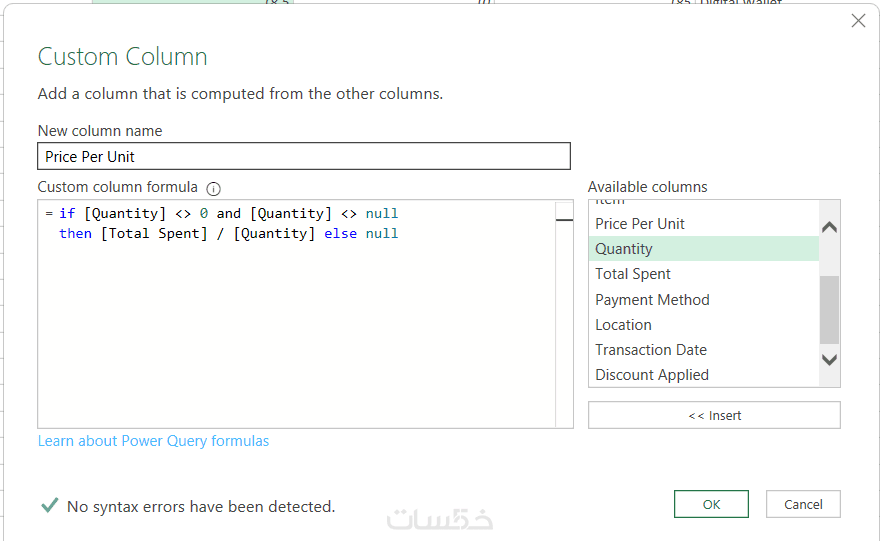880x541 pixels.
Task: Click the New column name field
Action: pyautogui.click(x=304, y=156)
